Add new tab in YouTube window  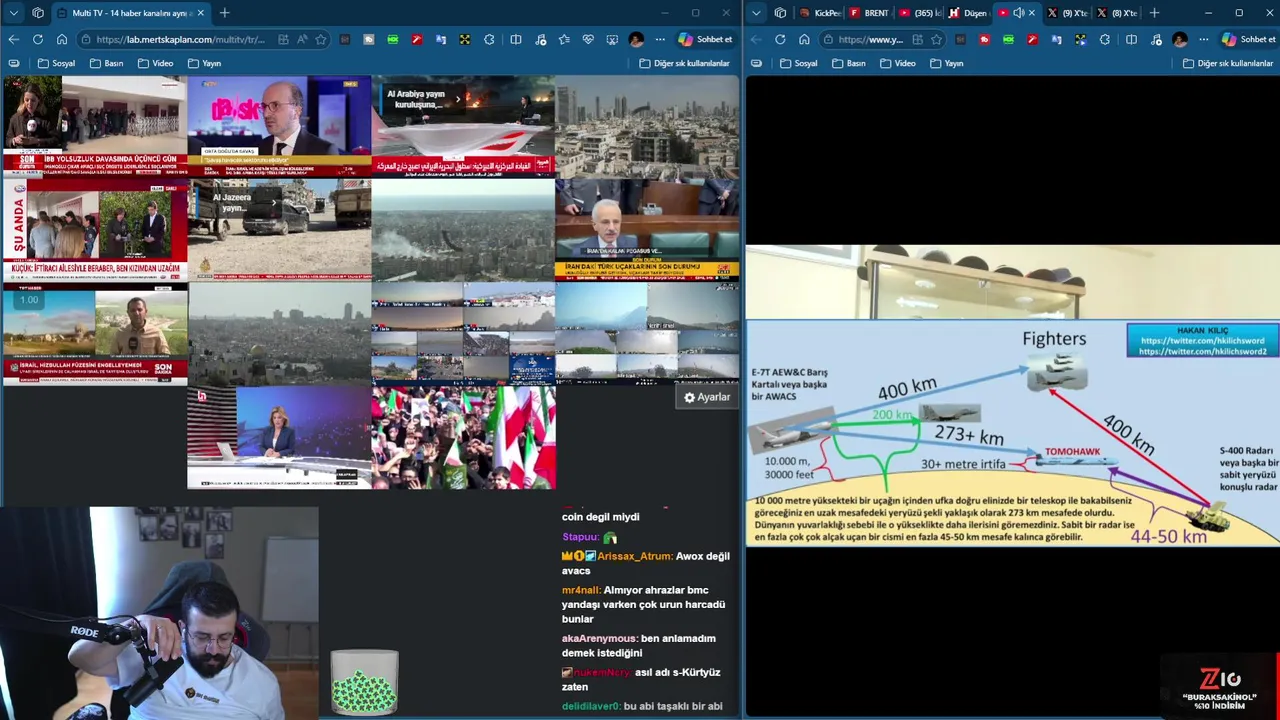(1154, 13)
